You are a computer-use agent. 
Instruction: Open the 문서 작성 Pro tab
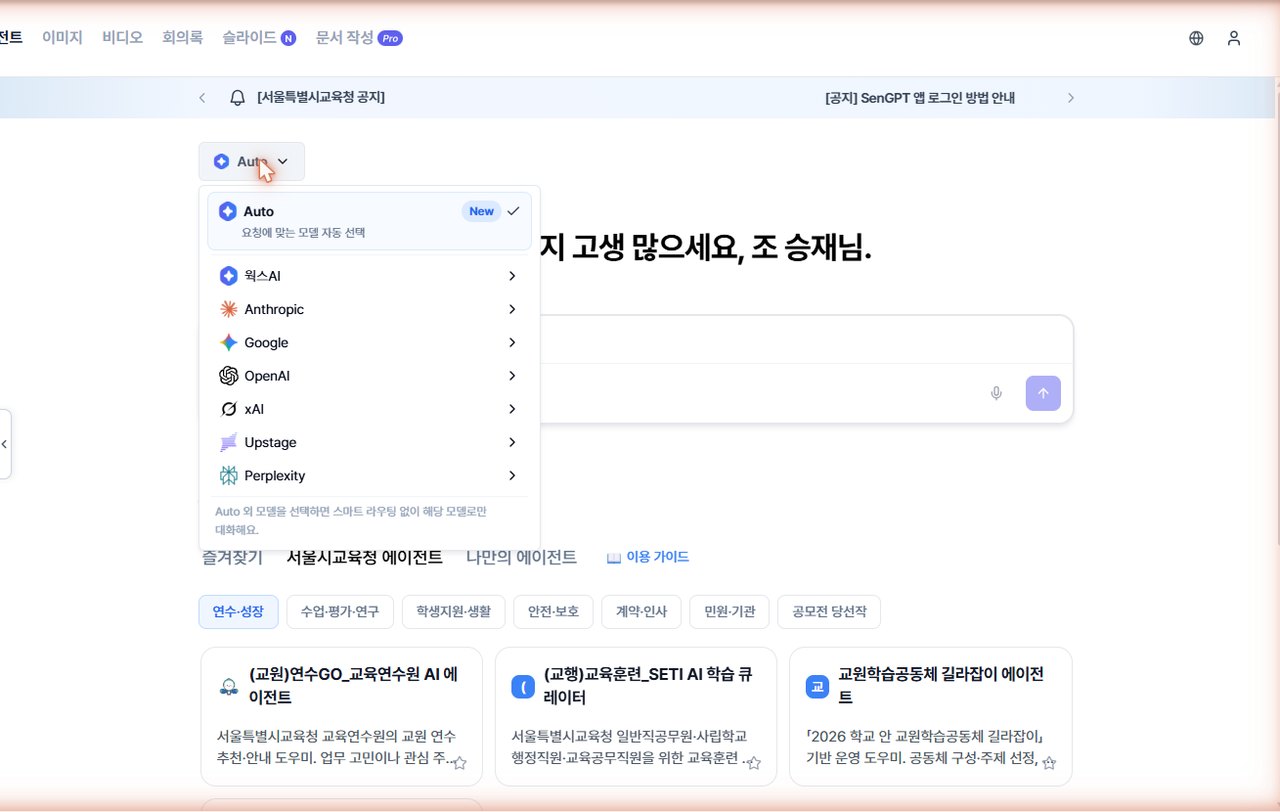click(359, 38)
